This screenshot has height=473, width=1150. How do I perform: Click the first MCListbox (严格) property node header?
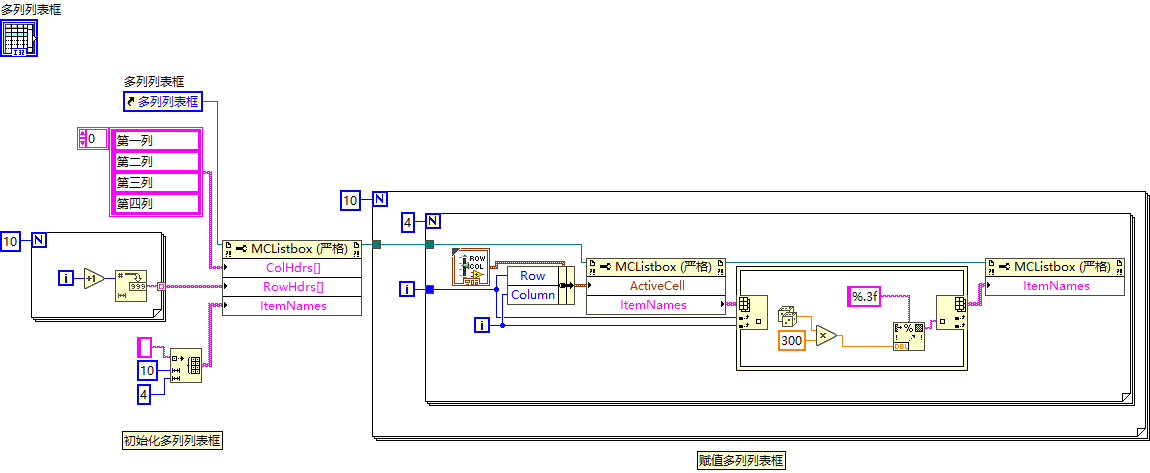(x=292, y=249)
